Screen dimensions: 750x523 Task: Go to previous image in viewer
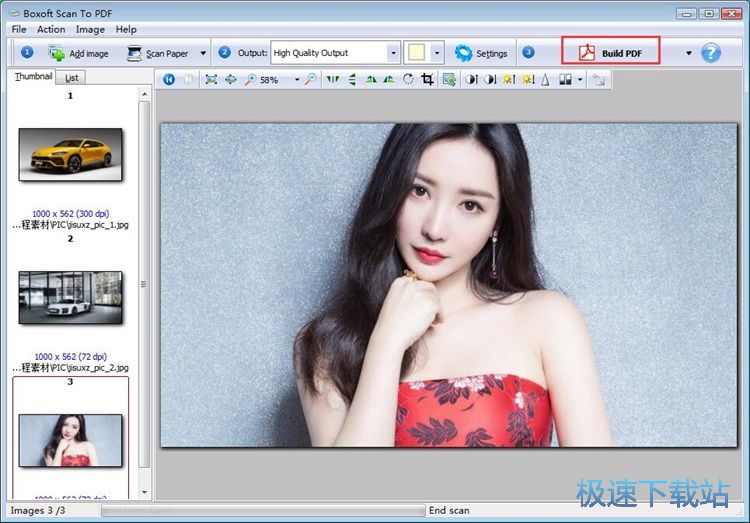[x=169, y=79]
